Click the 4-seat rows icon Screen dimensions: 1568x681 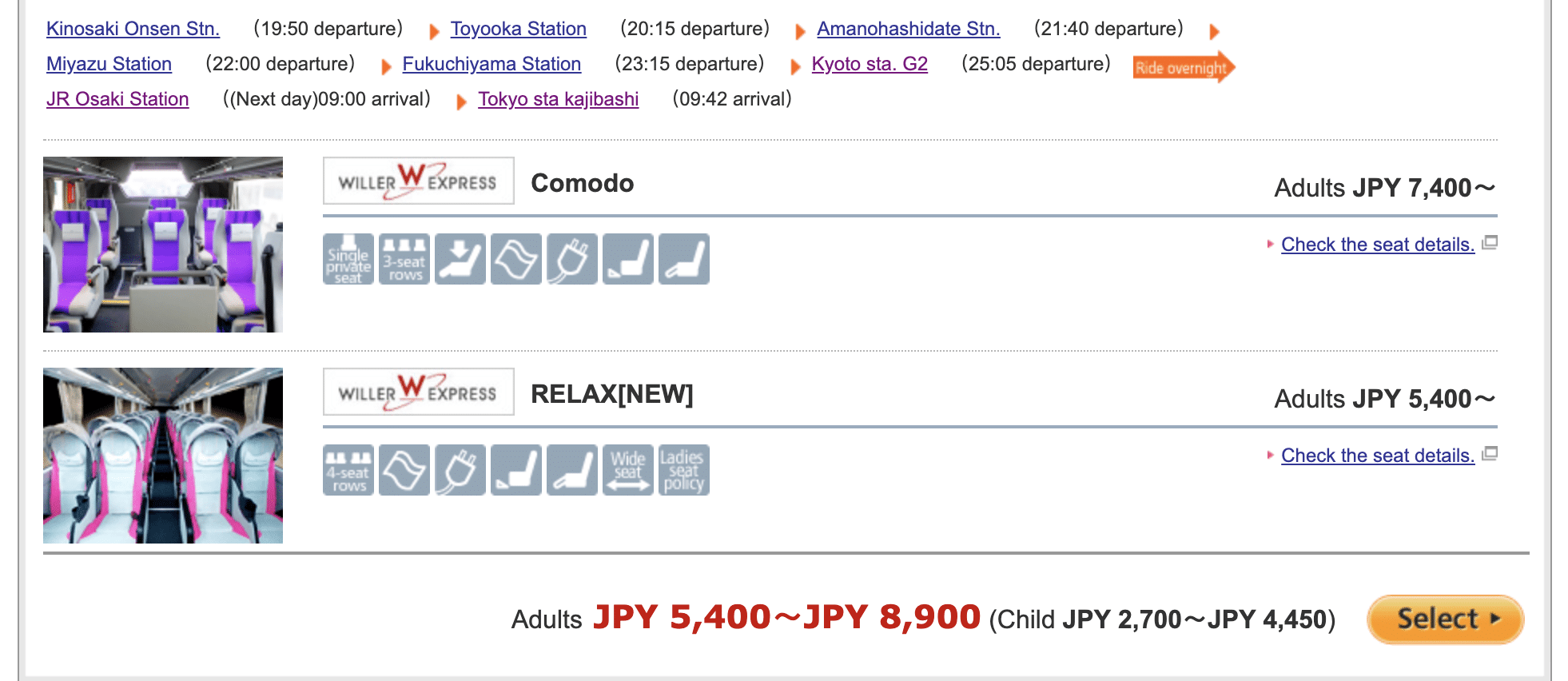pyautogui.click(x=348, y=470)
